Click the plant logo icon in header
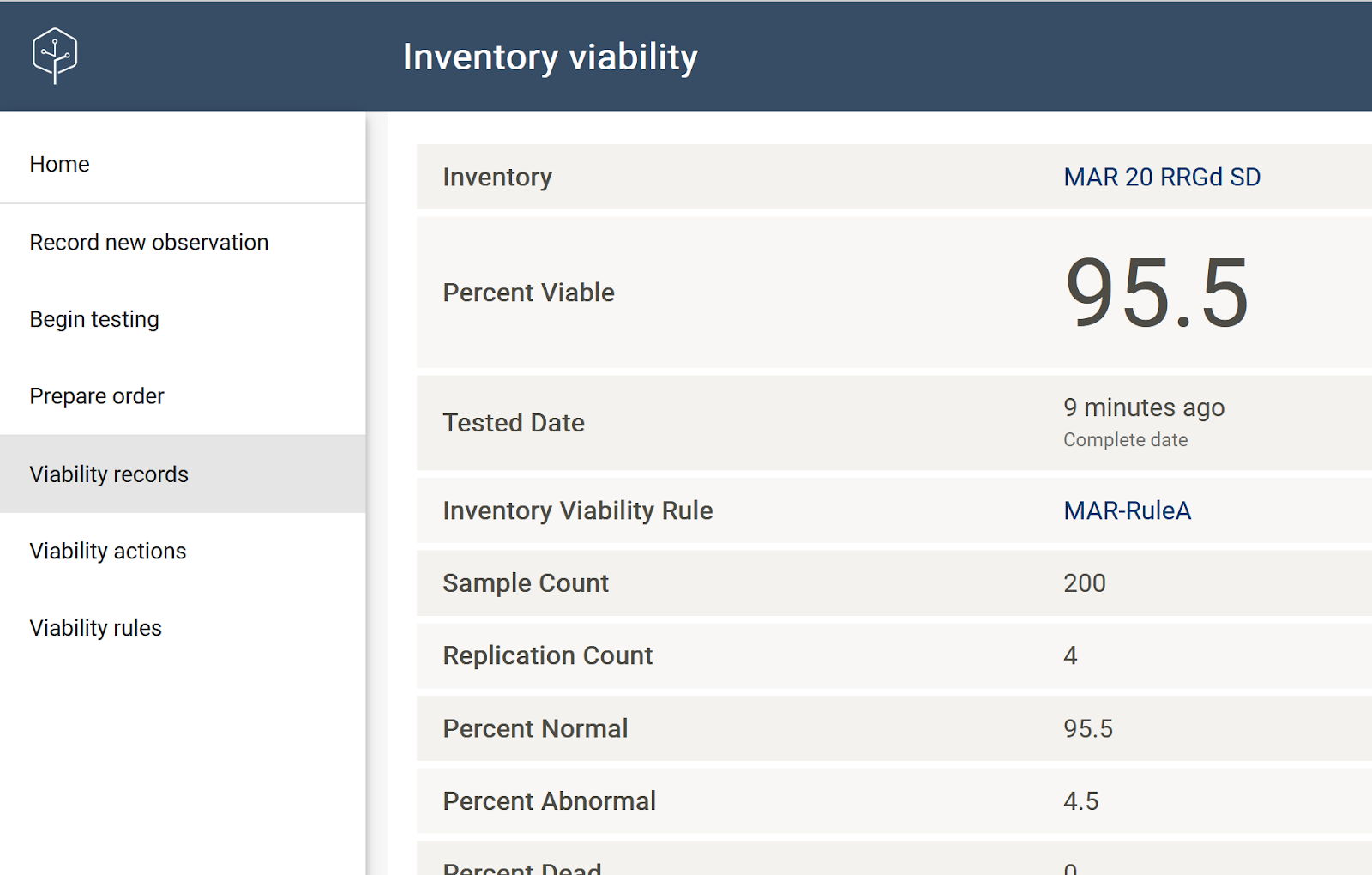 click(x=55, y=56)
